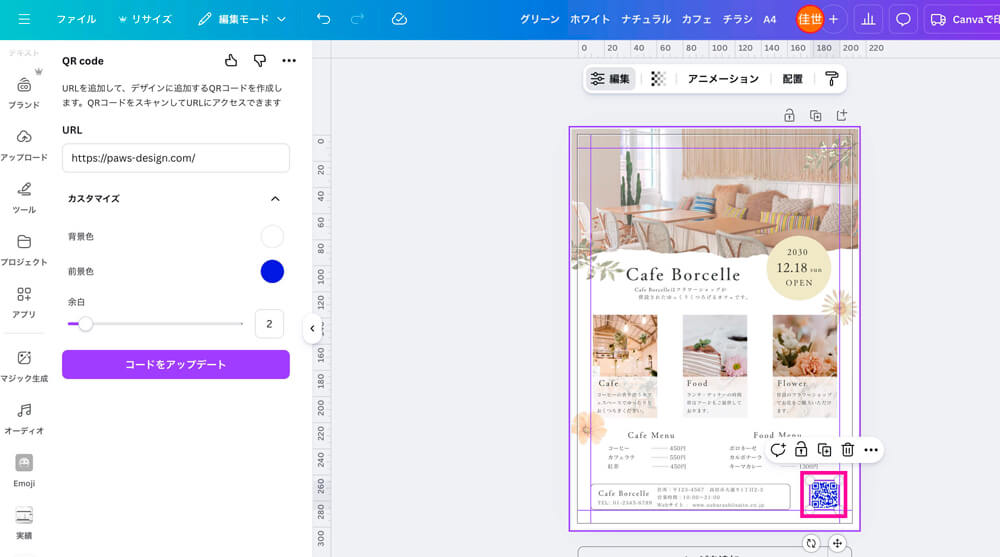Open マジック生成 in the sidebar

coord(24,365)
